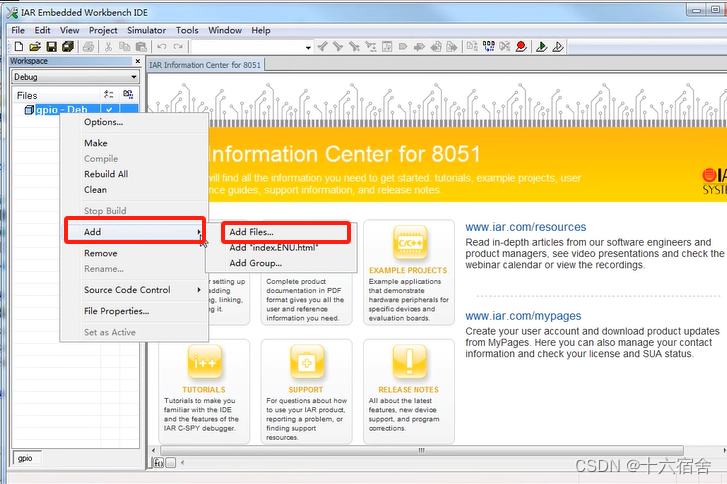Expand the Add submenu entry

[x=135, y=232]
